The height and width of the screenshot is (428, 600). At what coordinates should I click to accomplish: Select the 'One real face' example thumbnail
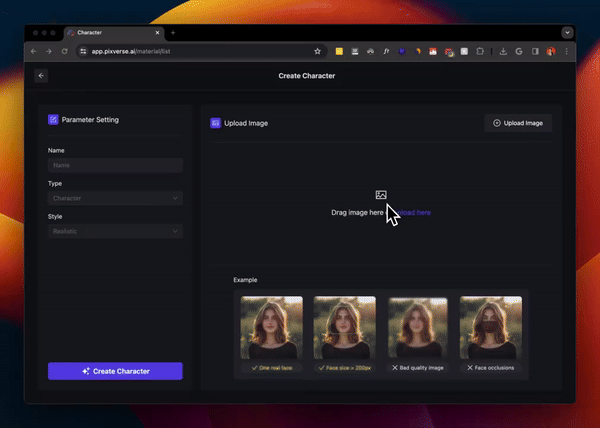click(272, 328)
